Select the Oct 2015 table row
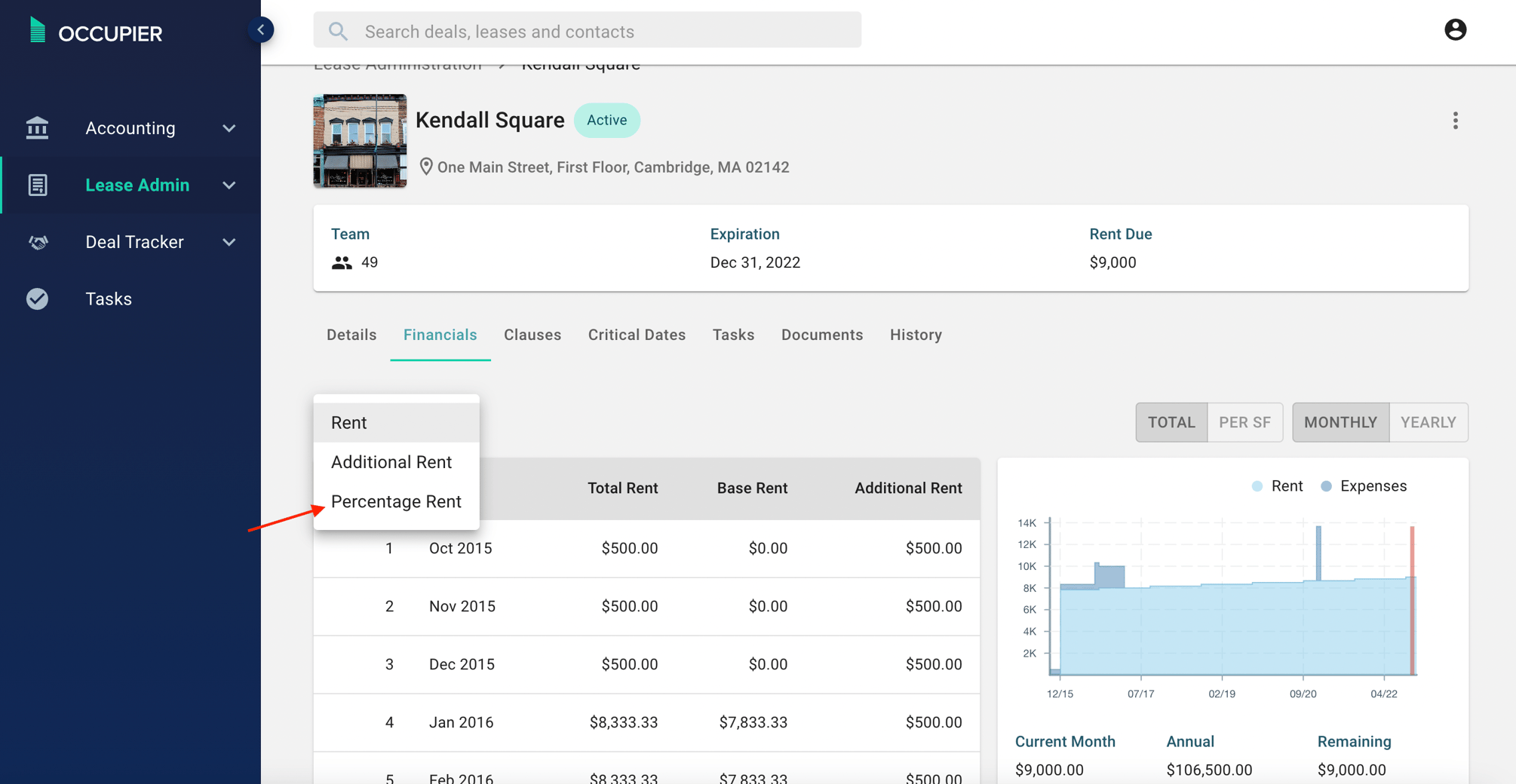The width and height of the screenshot is (1516, 784). (x=646, y=548)
